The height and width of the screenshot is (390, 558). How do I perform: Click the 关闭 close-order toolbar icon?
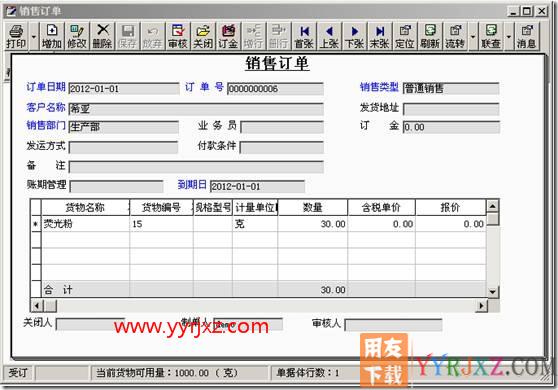(x=203, y=36)
